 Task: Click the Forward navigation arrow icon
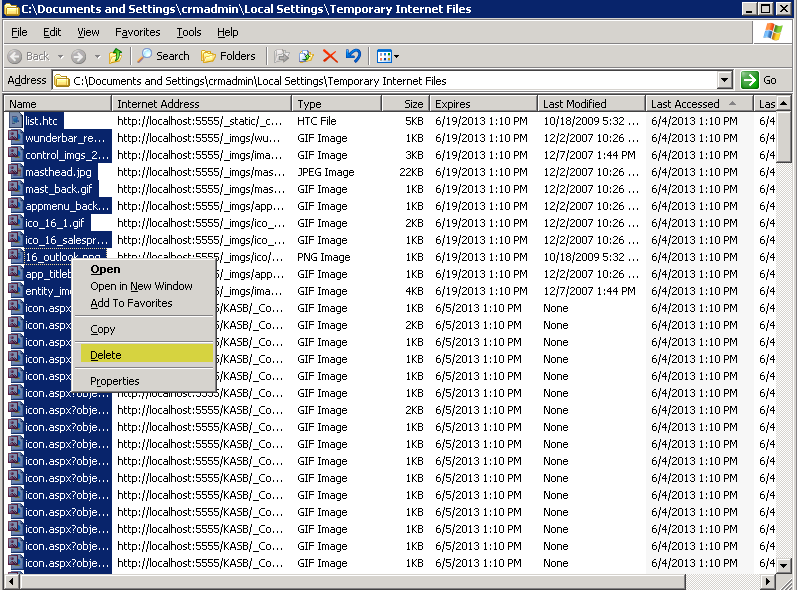pyautogui.click(x=78, y=56)
